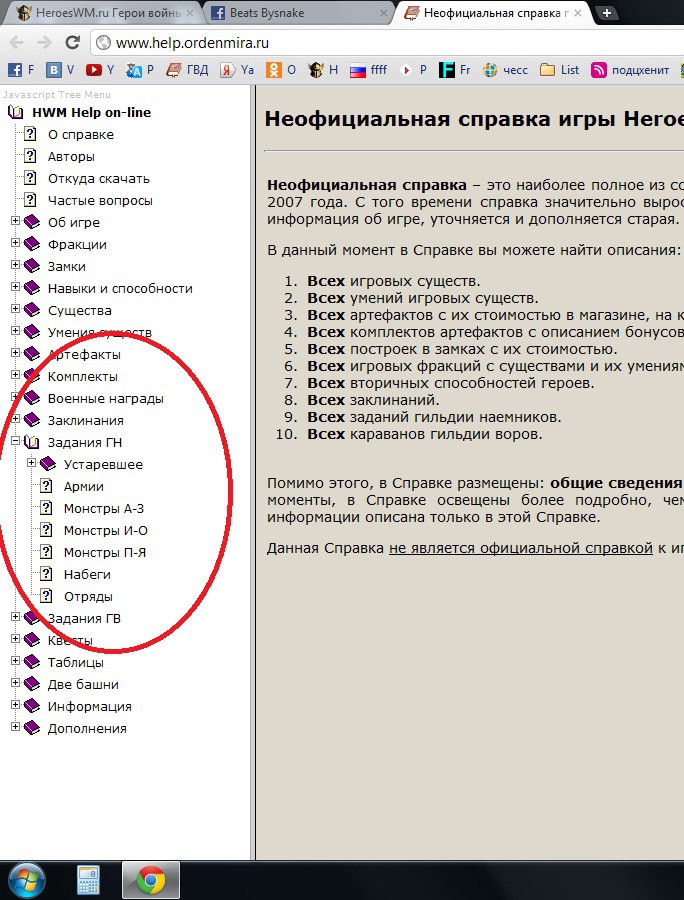Open 'Монстры П-Я' page

coord(105,552)
